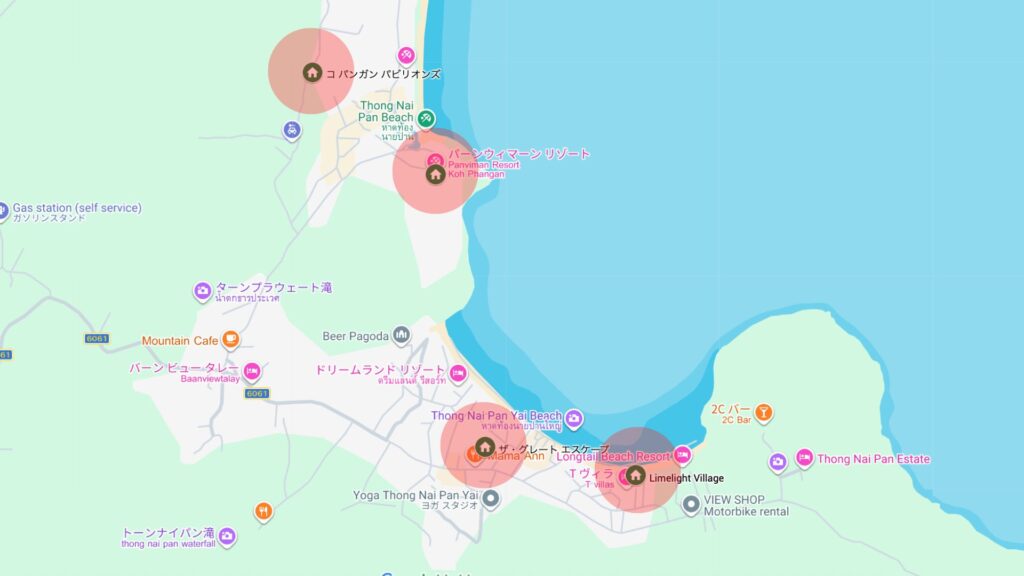Click the Mountain Cafe coffee cup pin
The height and width of the screenshot is (576, 1024).
click(230, 340)
